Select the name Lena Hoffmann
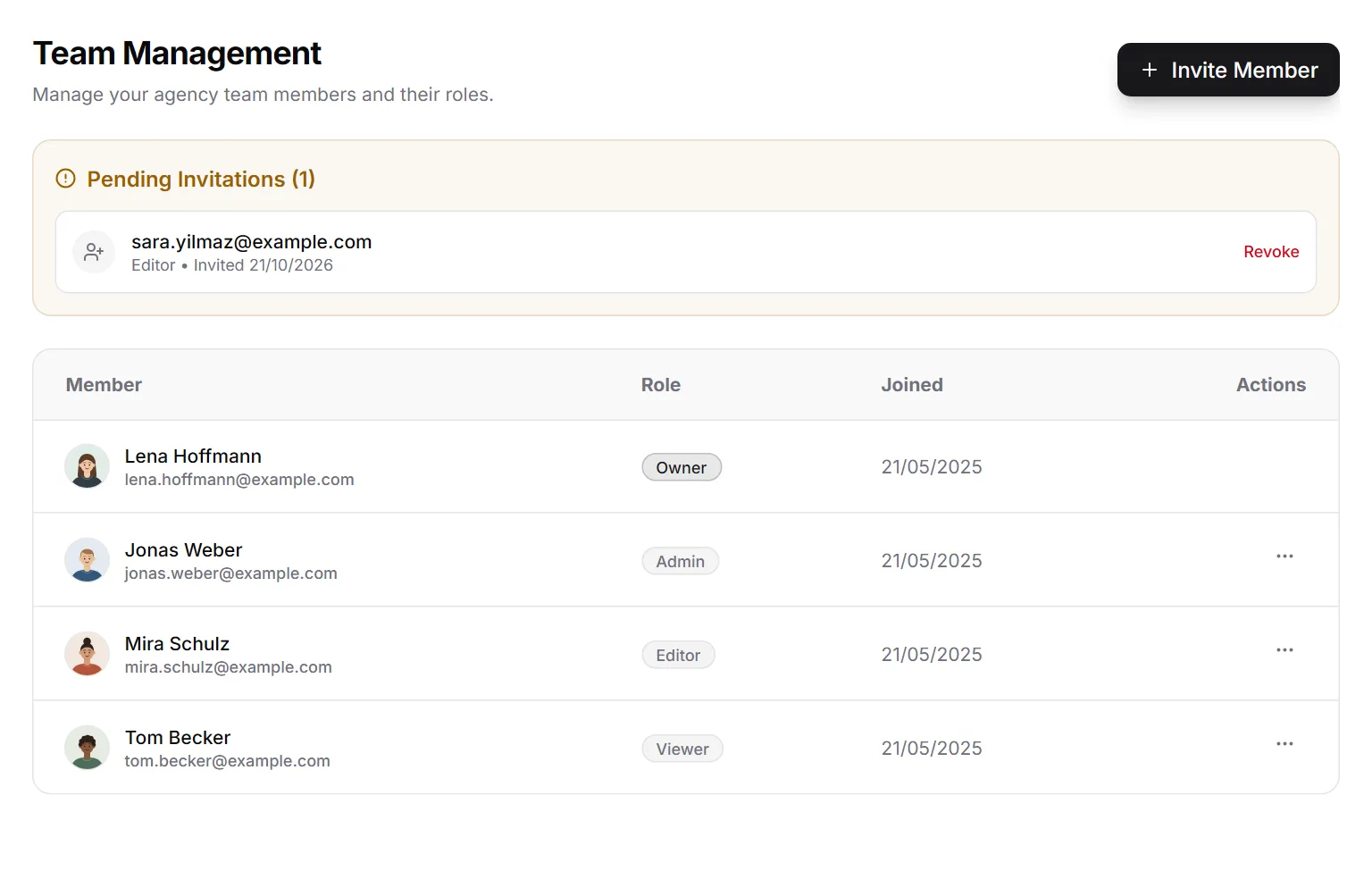This screenshot has height=879, width=1372. coord(193,456)
